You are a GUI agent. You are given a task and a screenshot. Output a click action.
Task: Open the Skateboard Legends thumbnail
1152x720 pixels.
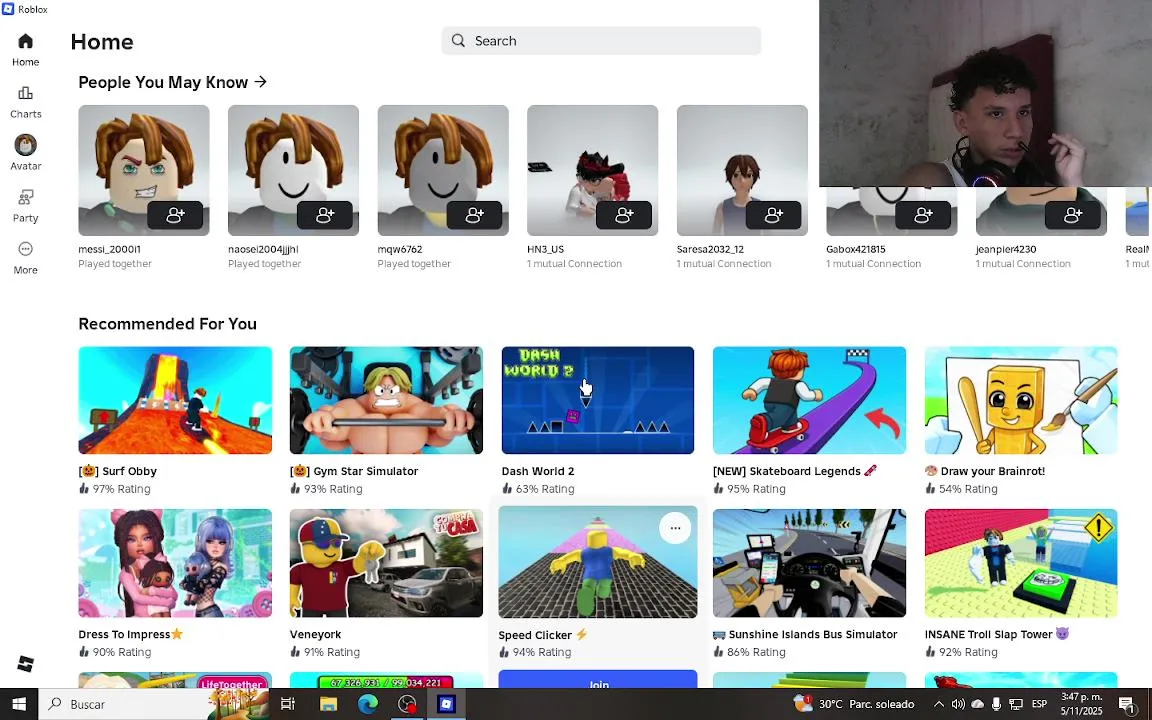pyautogui.click(x=810, y=400)
